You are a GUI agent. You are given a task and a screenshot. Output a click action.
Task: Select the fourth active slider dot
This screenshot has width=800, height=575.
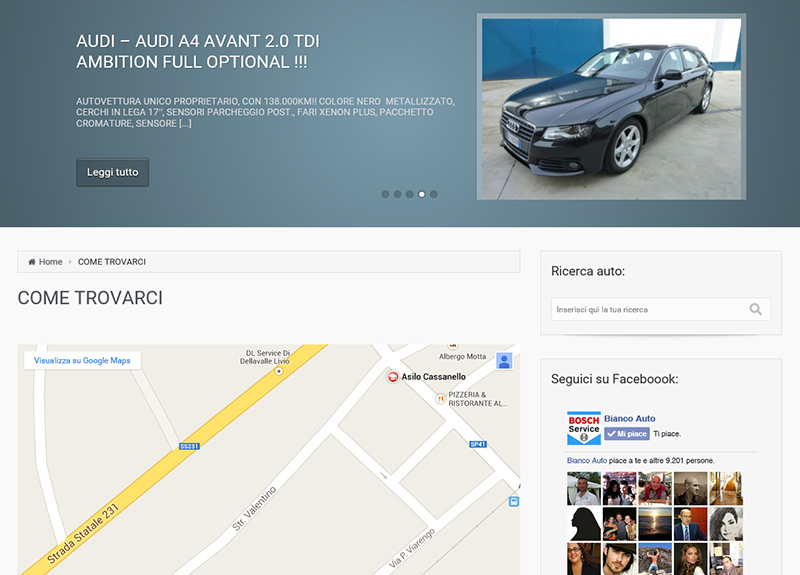421,194
